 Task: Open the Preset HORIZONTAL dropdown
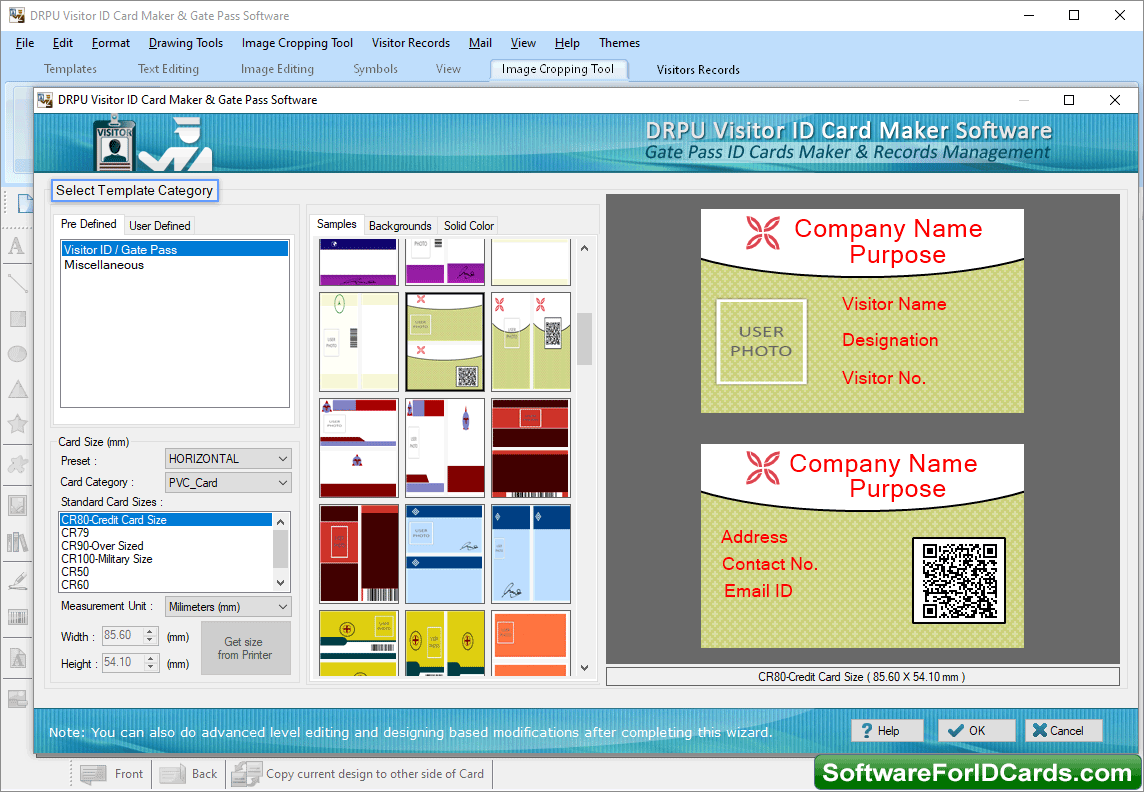[x=228, y=459]
